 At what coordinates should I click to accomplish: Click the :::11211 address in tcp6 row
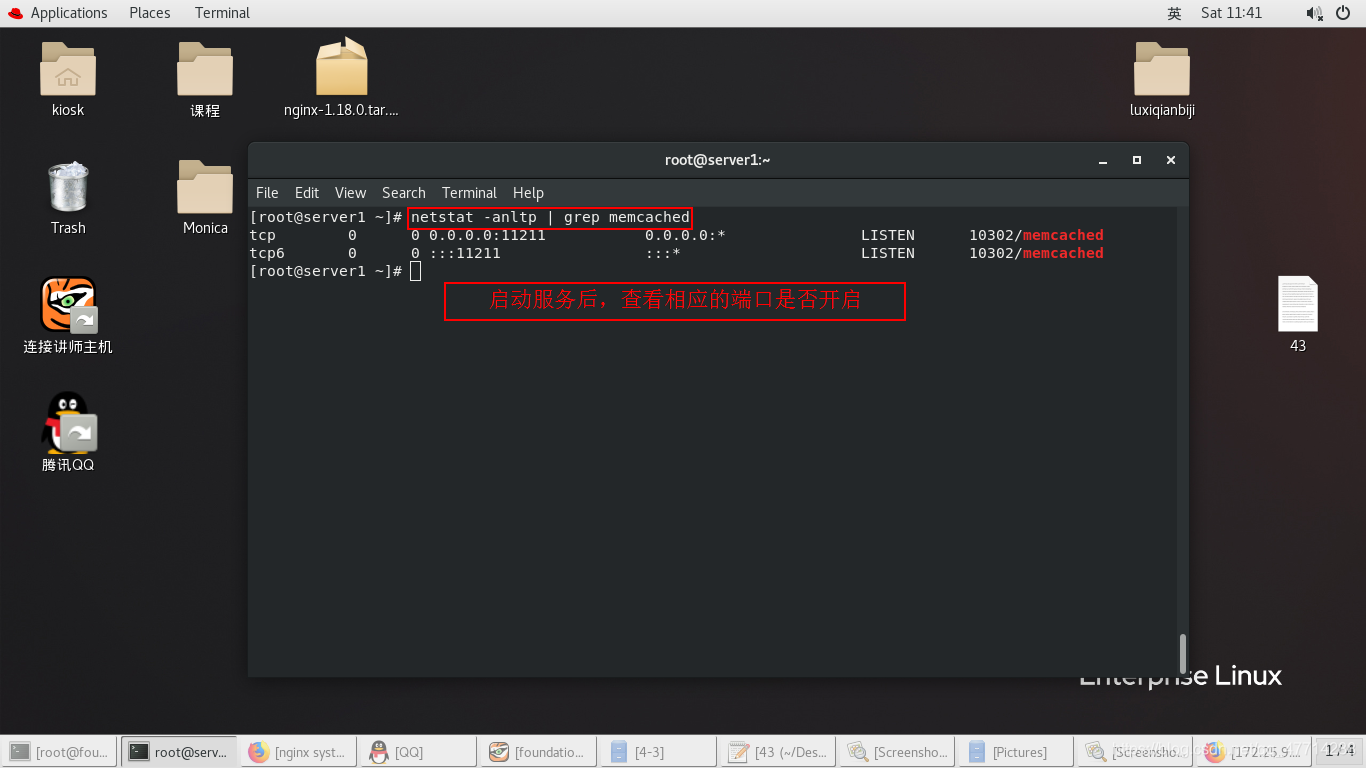465,253
